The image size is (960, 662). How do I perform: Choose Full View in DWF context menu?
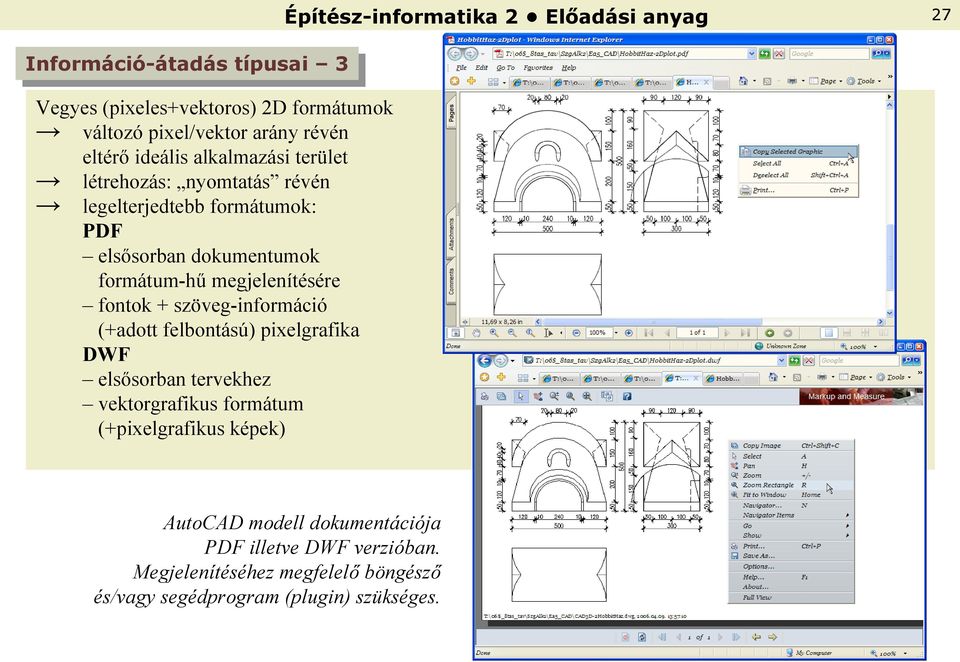[x=790, y=597]
